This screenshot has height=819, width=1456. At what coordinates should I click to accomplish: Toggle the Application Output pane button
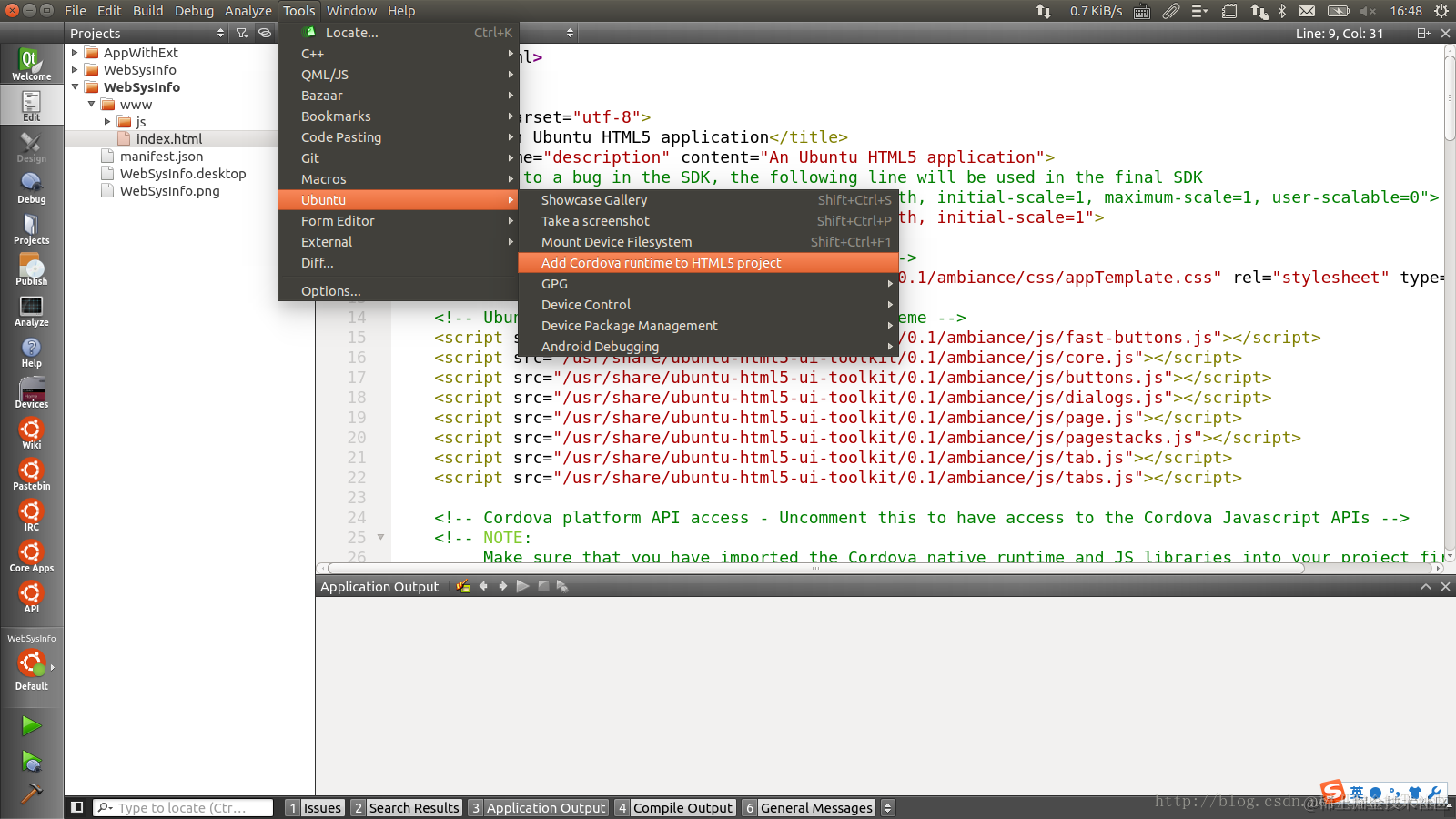[538, 808]
